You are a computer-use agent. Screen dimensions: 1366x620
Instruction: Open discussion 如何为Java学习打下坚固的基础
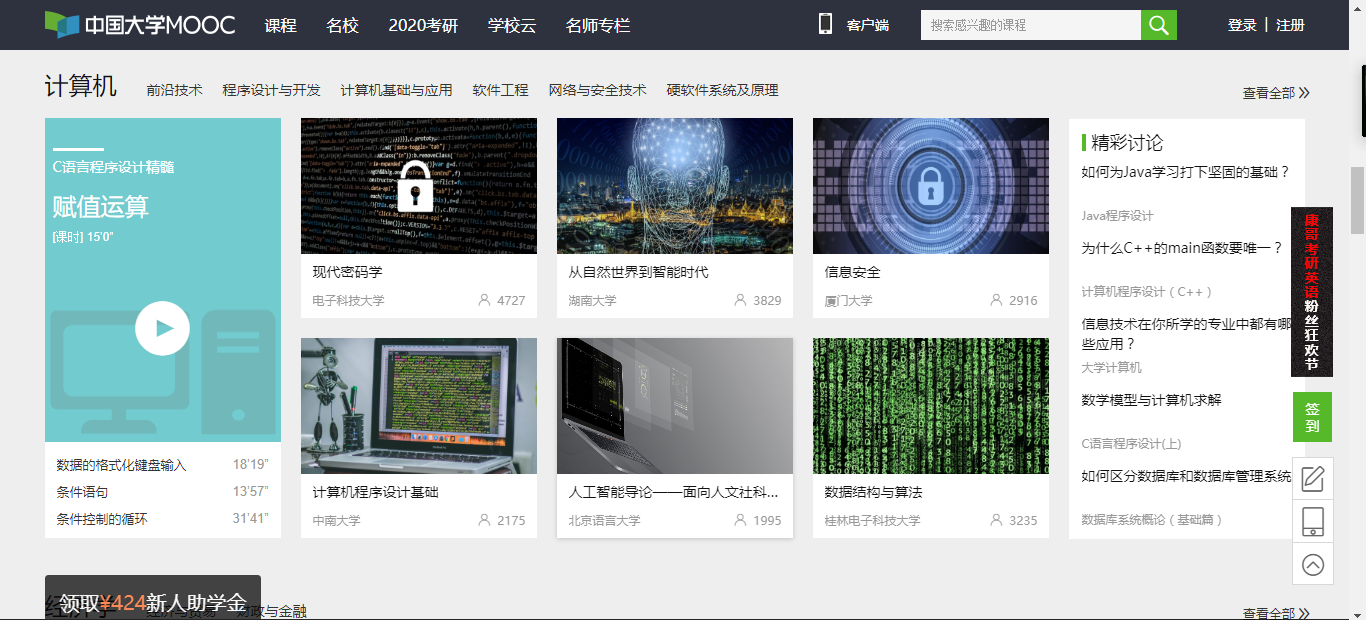click(x=1186, y=172)
